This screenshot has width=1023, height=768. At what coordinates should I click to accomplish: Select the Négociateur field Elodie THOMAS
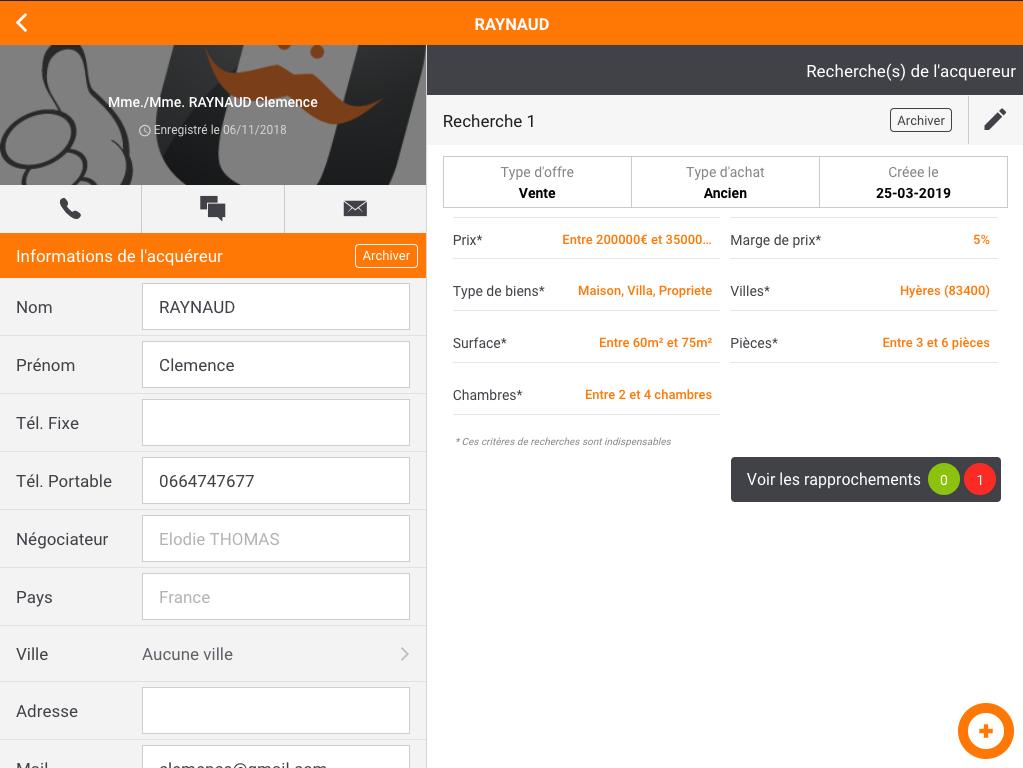(x=276, y=539)
